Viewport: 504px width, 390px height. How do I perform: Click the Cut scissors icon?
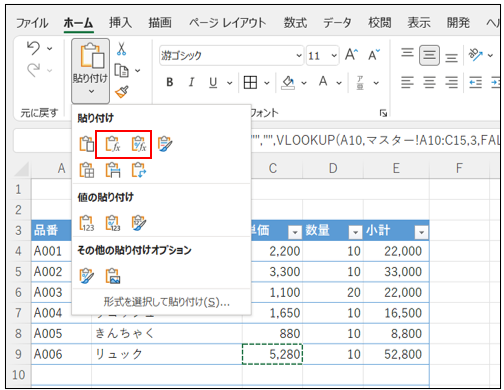121,49
